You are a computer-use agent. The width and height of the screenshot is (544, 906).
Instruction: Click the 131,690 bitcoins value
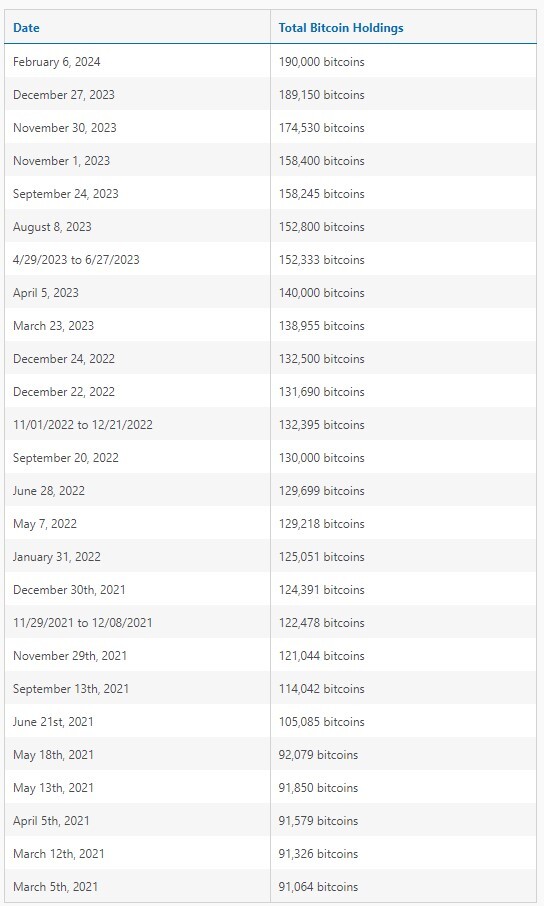point(321,391)
